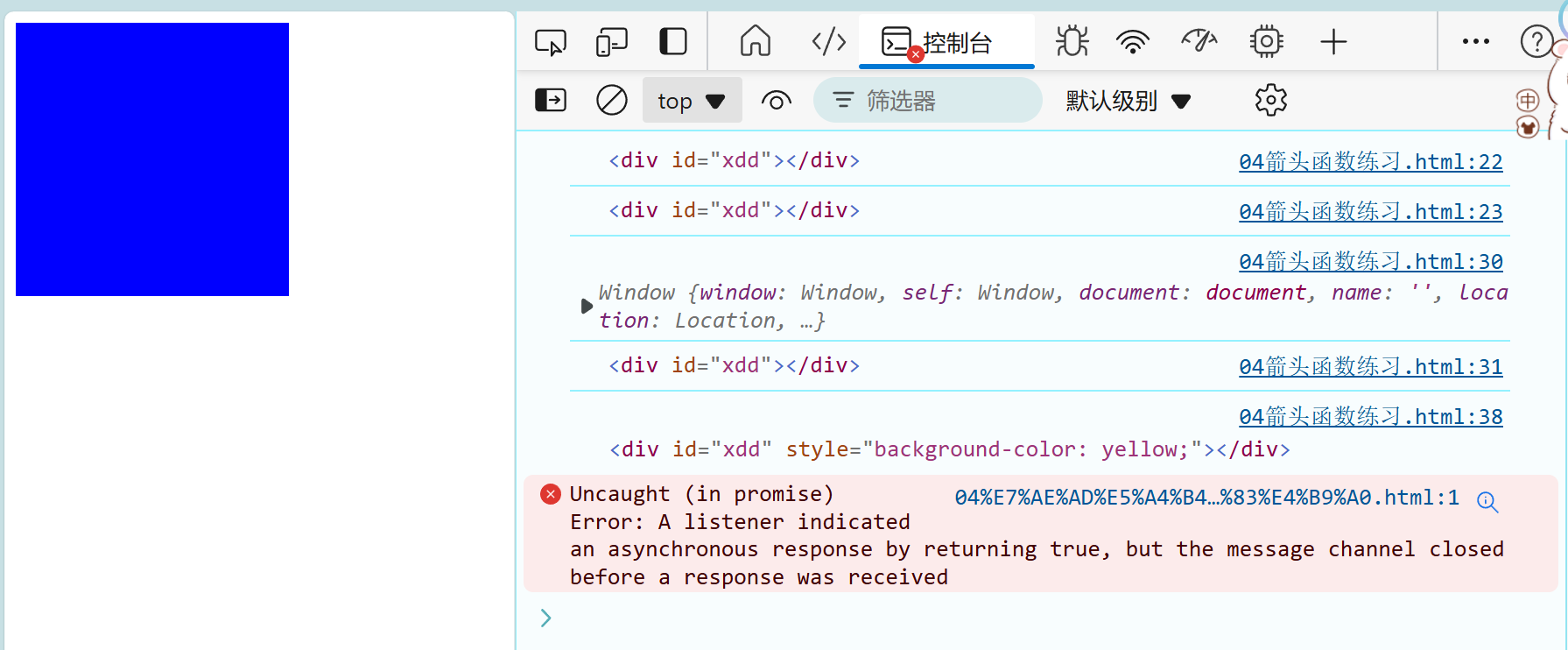Select the yellow background-color div log entry
This screenshot has height=650, width=1568.
pos(950,449)
